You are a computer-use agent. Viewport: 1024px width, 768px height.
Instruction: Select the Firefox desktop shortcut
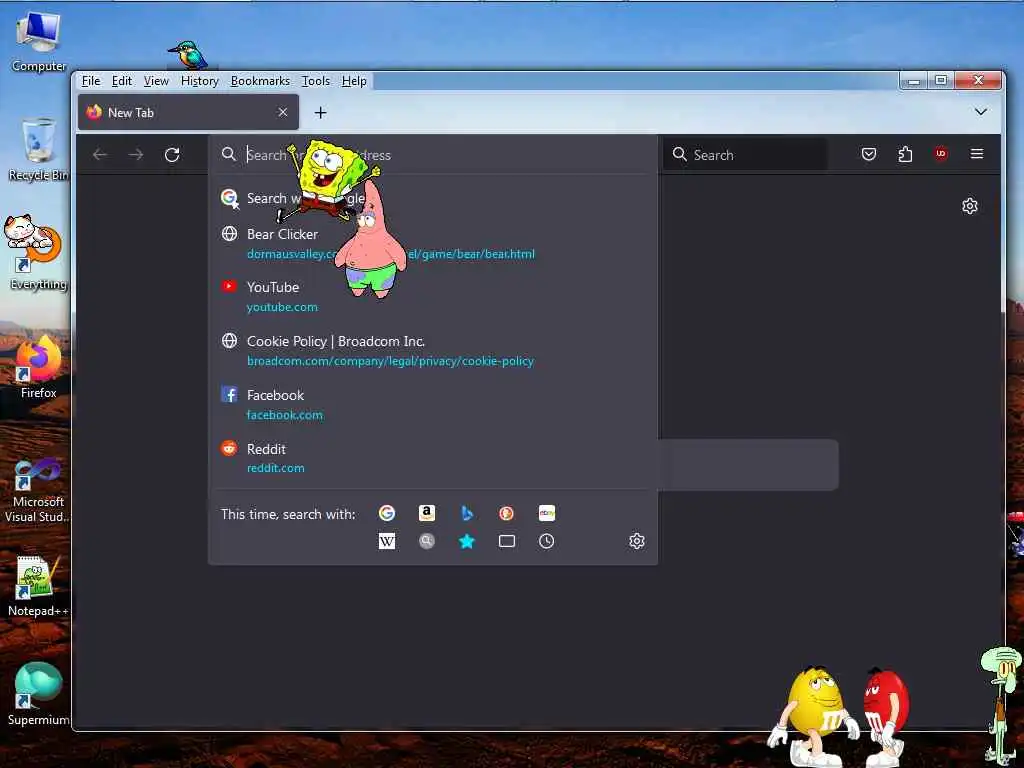click(x=39, y=367)
